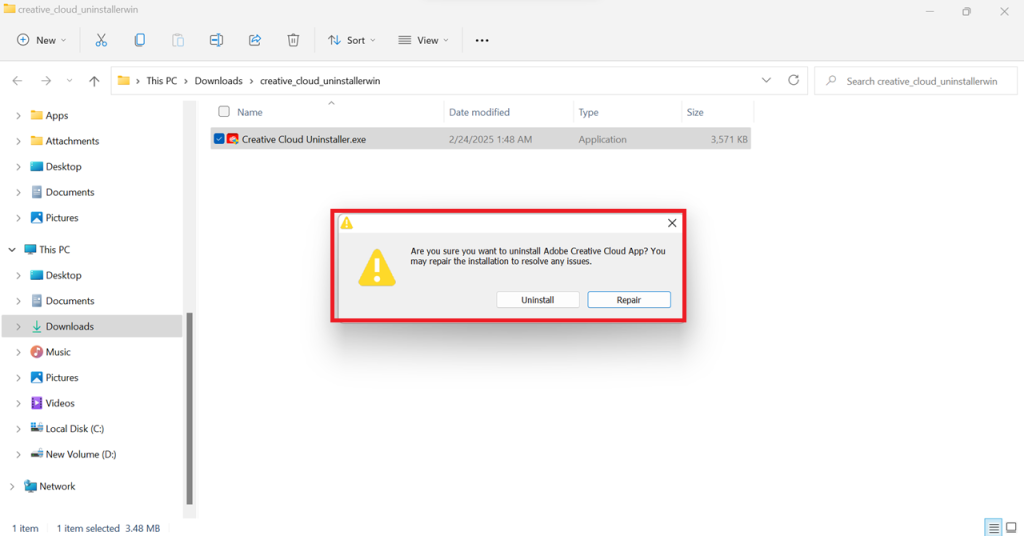The height and width of the screenshot is (536, 1024).
Task: Uncheck the Creative Cloud Uninstaller.exe checkbox
Action: coord(219,139)
